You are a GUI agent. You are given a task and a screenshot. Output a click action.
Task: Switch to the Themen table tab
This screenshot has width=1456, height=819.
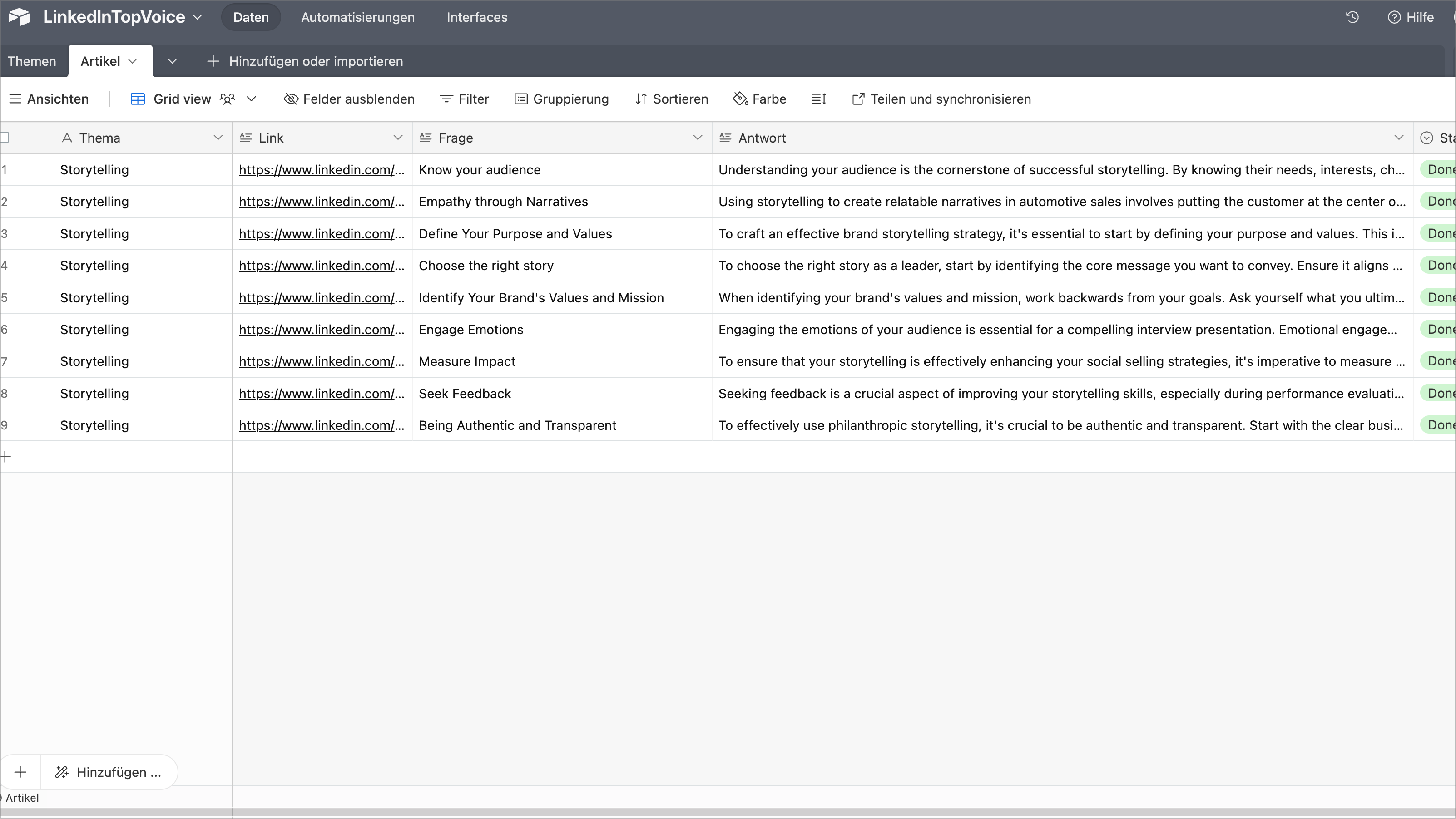[x=32, y=61]
